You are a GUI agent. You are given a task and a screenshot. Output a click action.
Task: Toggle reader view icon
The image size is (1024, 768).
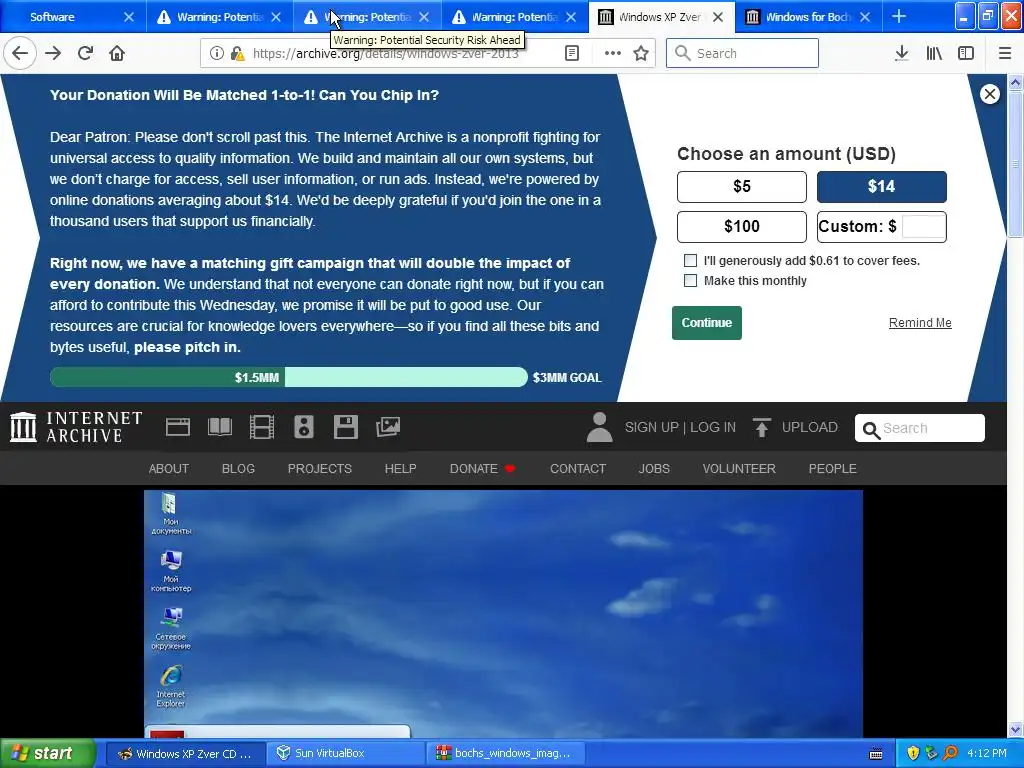pos(572,54)
